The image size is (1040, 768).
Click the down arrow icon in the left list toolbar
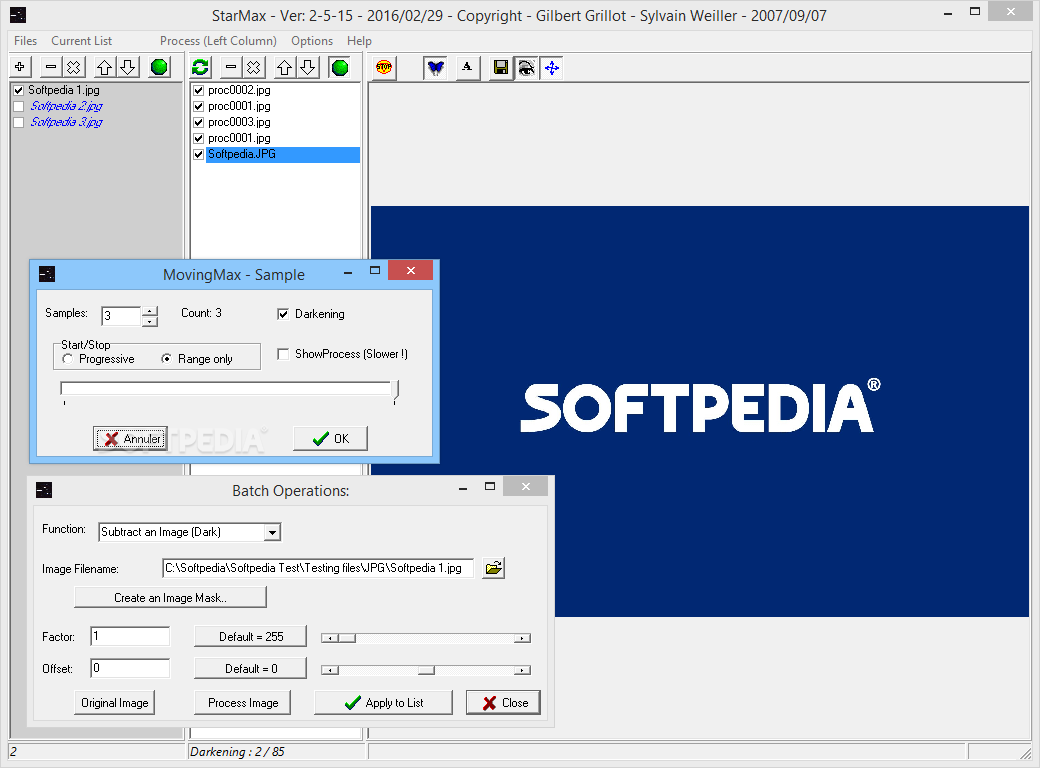(128, 67)
